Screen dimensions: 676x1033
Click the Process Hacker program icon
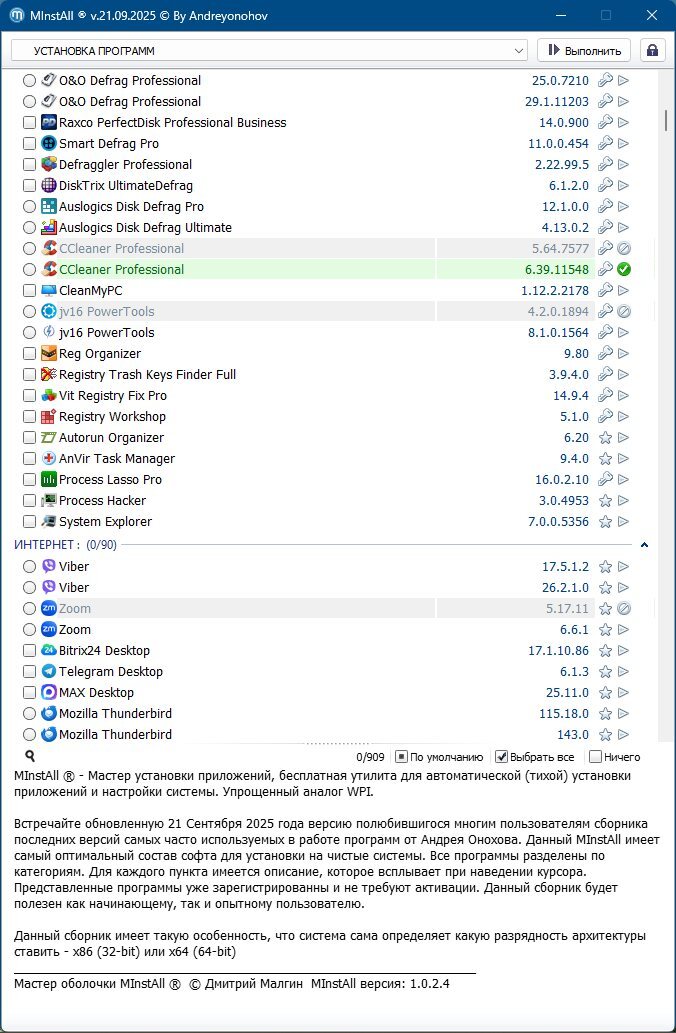(50, 501)
